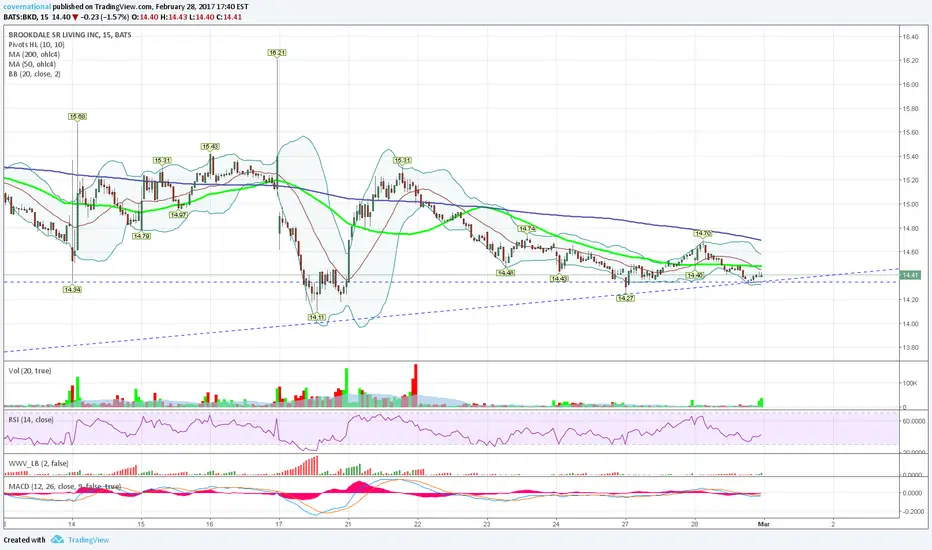The width and height of the screenshot is (932, 550).
Task: Click the 14.00 price axis label
Action: (x=911, y=324)
